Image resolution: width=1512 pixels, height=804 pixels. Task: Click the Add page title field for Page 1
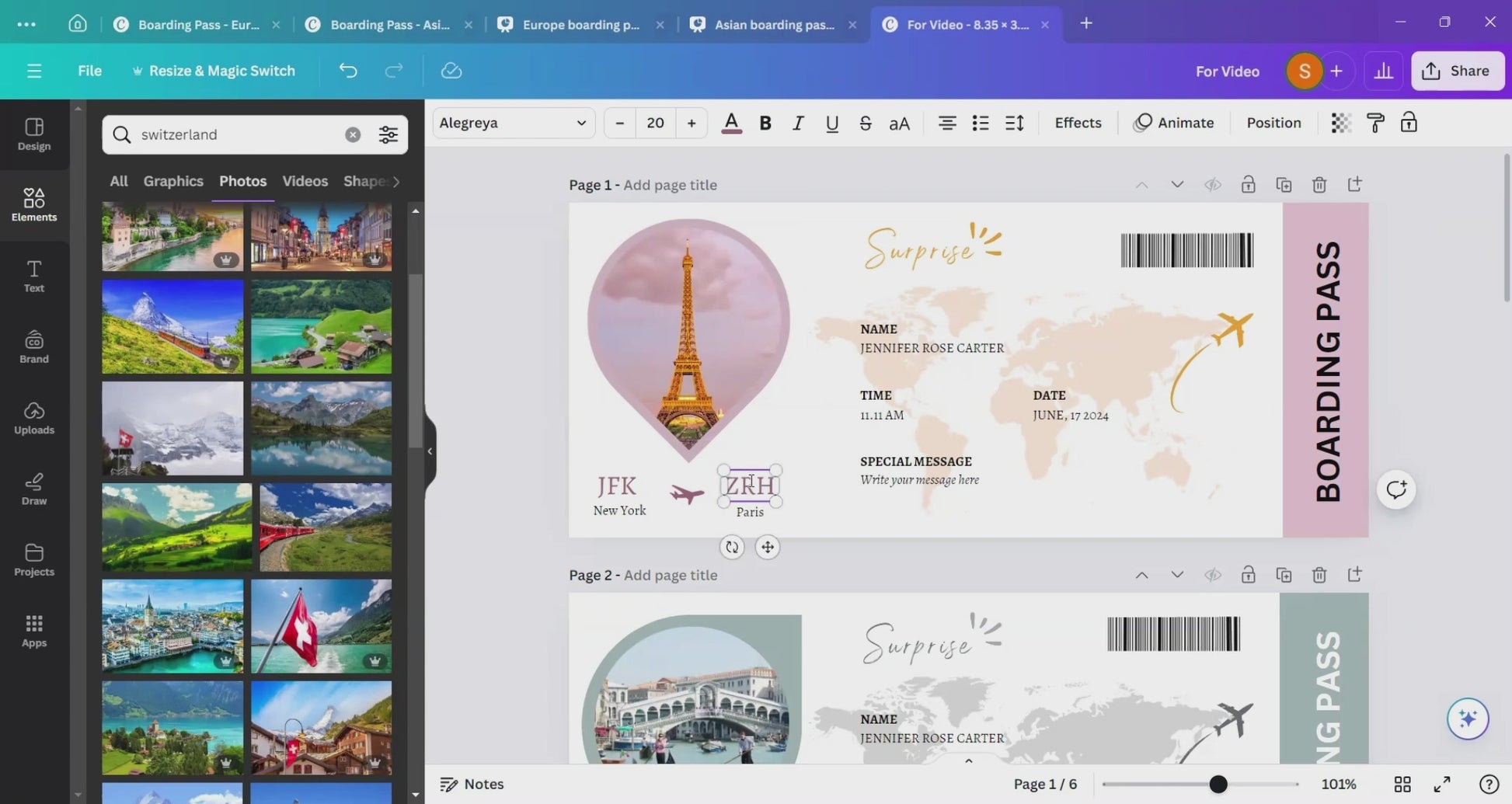670,185
